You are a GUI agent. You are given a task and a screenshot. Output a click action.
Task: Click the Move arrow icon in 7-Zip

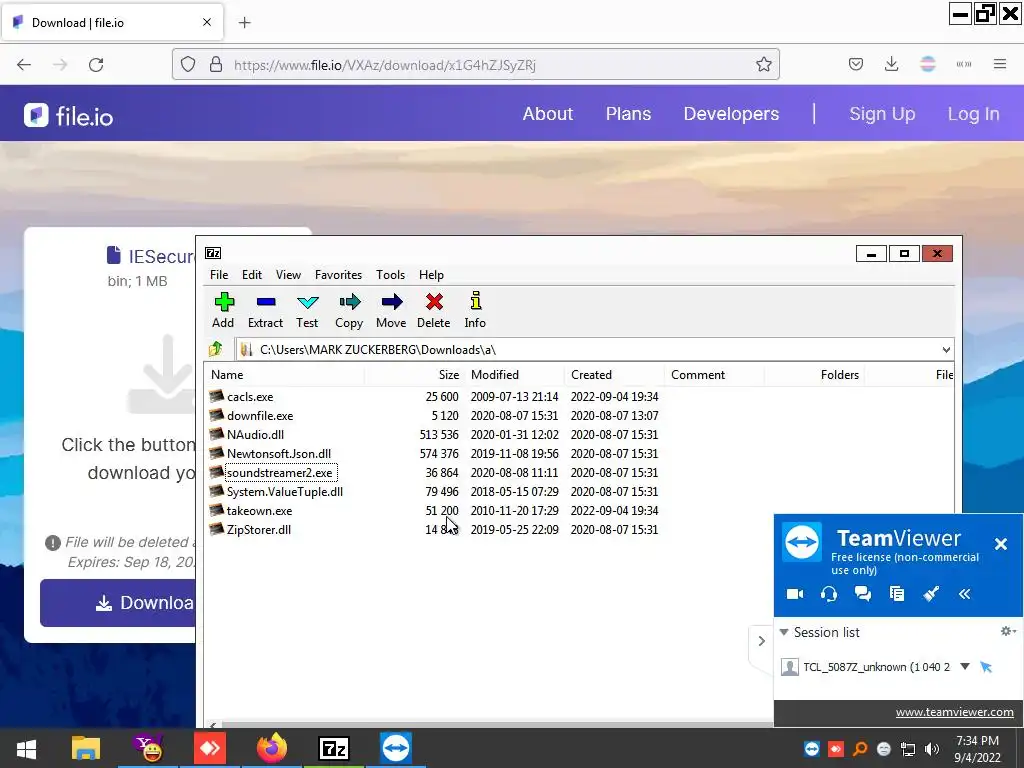pyautogui.click(x=391, y=310)
